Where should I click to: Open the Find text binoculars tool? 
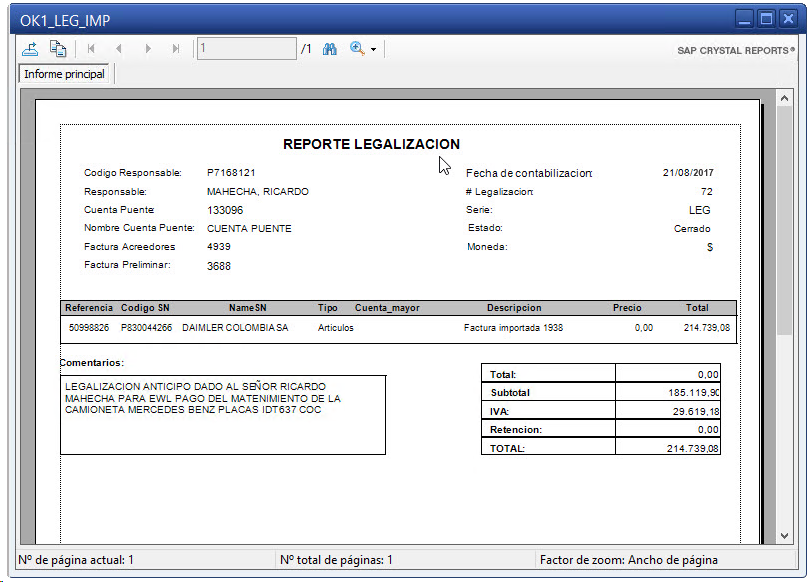pyautogui.click(x=330, y=48)
